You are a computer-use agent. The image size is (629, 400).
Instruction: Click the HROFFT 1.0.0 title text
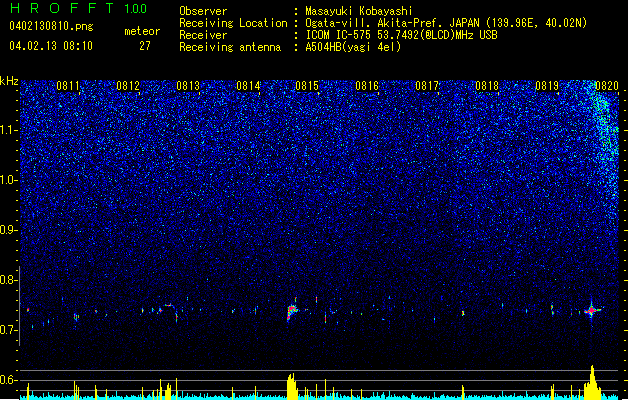(x=78, y=8)
